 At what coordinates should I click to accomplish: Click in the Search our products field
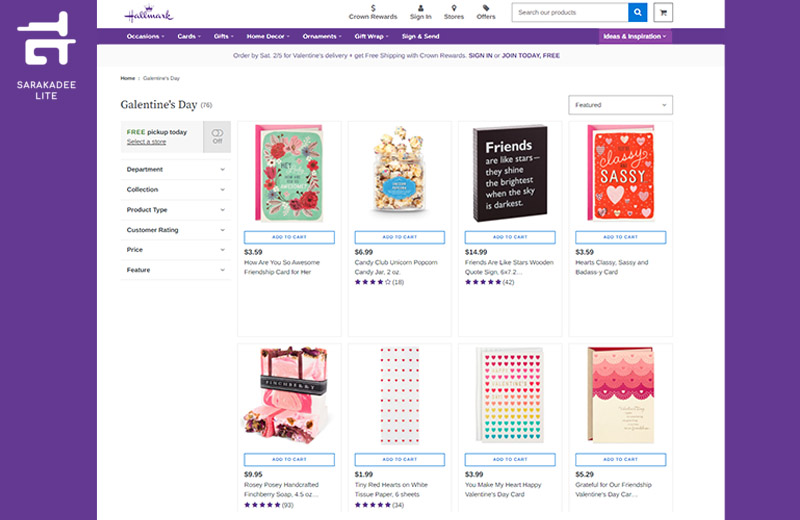(x=570, y=12)
